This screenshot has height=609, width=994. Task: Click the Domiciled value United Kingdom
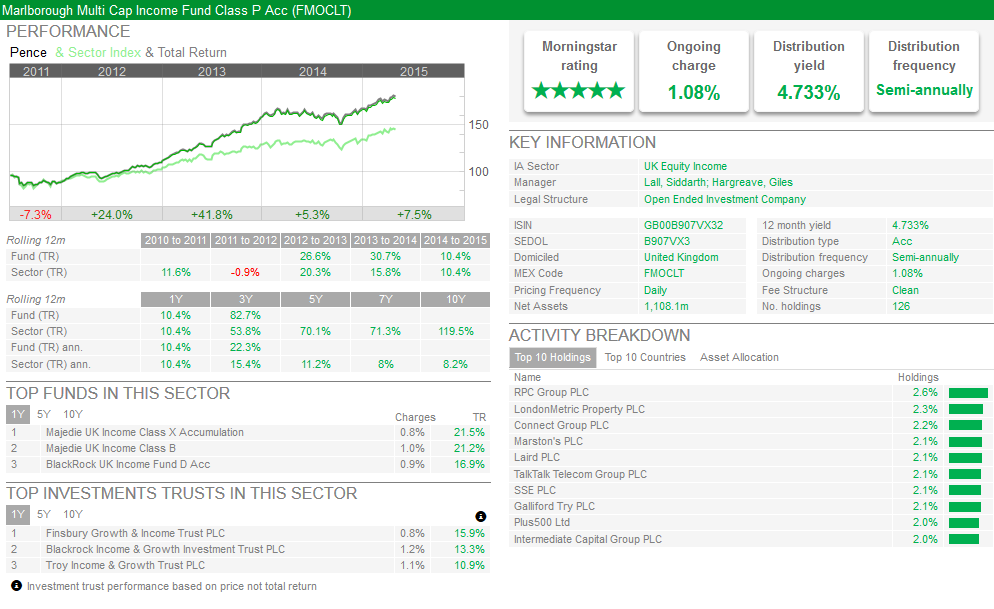681,257
